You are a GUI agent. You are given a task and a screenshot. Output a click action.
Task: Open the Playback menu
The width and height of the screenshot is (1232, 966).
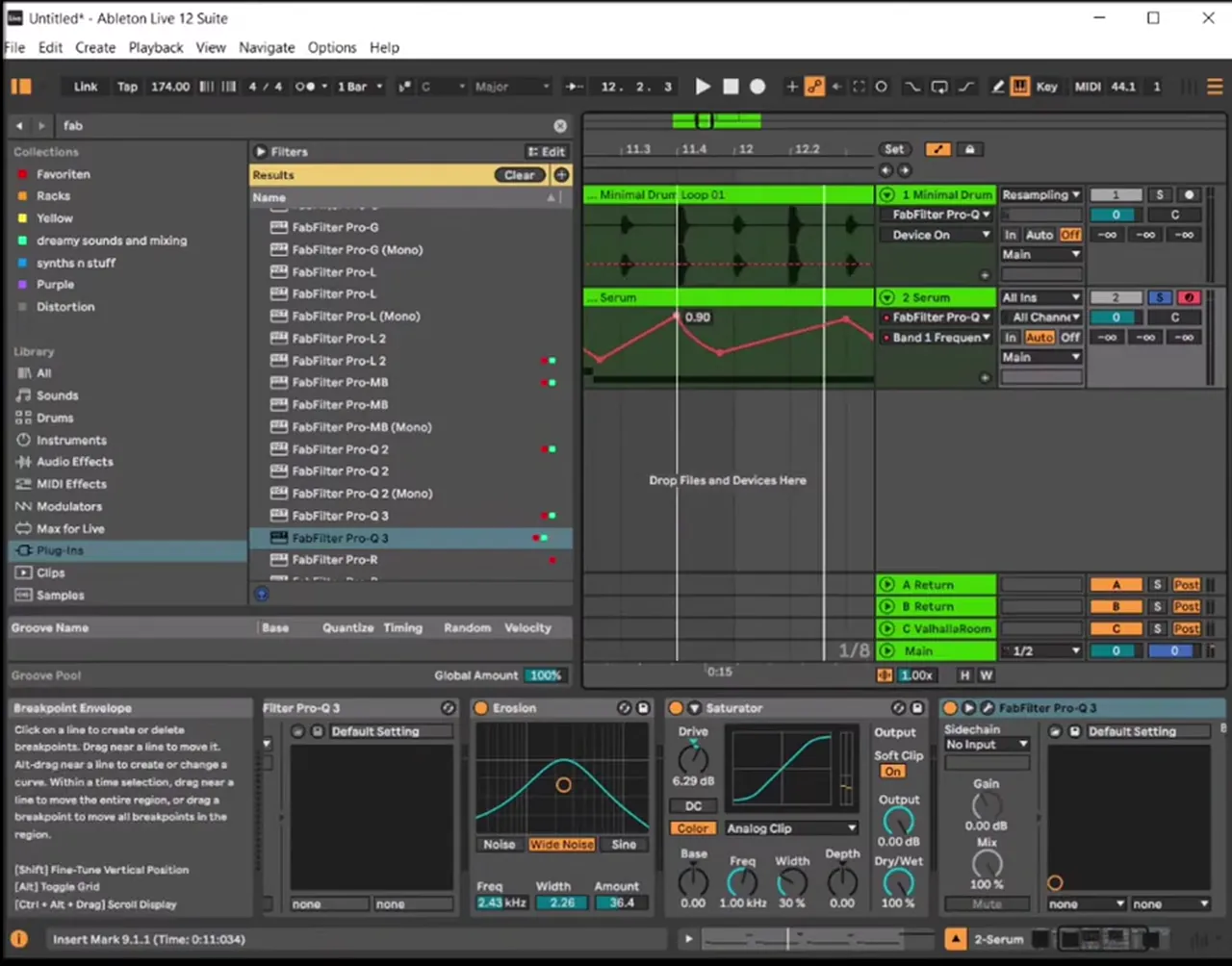(156, 47)
